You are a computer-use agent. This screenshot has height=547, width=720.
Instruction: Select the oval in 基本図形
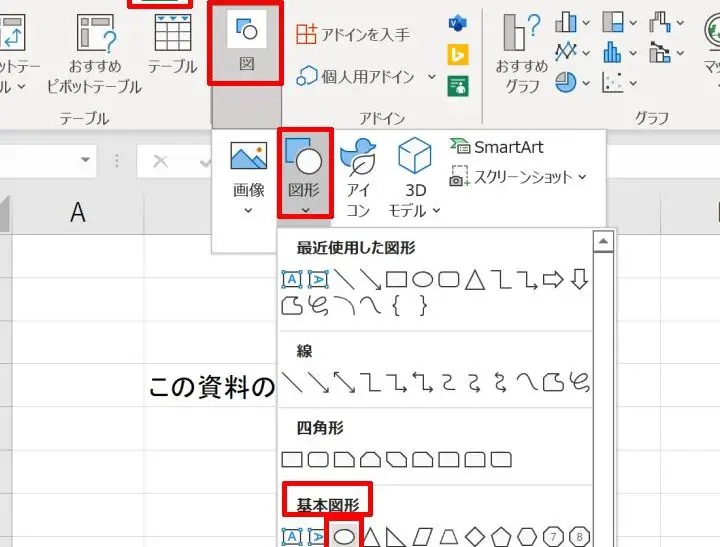344,536
